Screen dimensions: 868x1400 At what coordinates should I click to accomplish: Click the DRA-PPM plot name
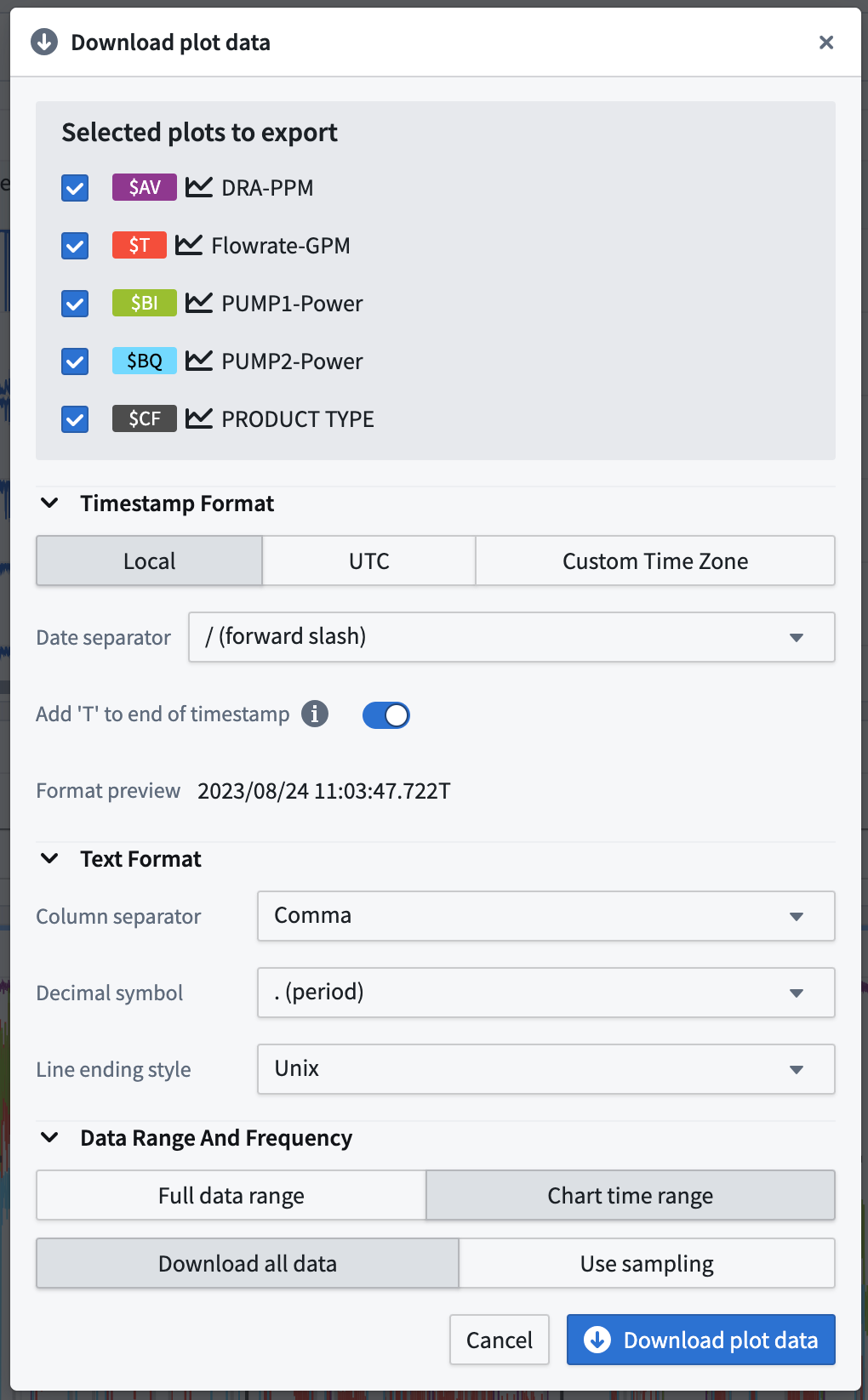267,188
